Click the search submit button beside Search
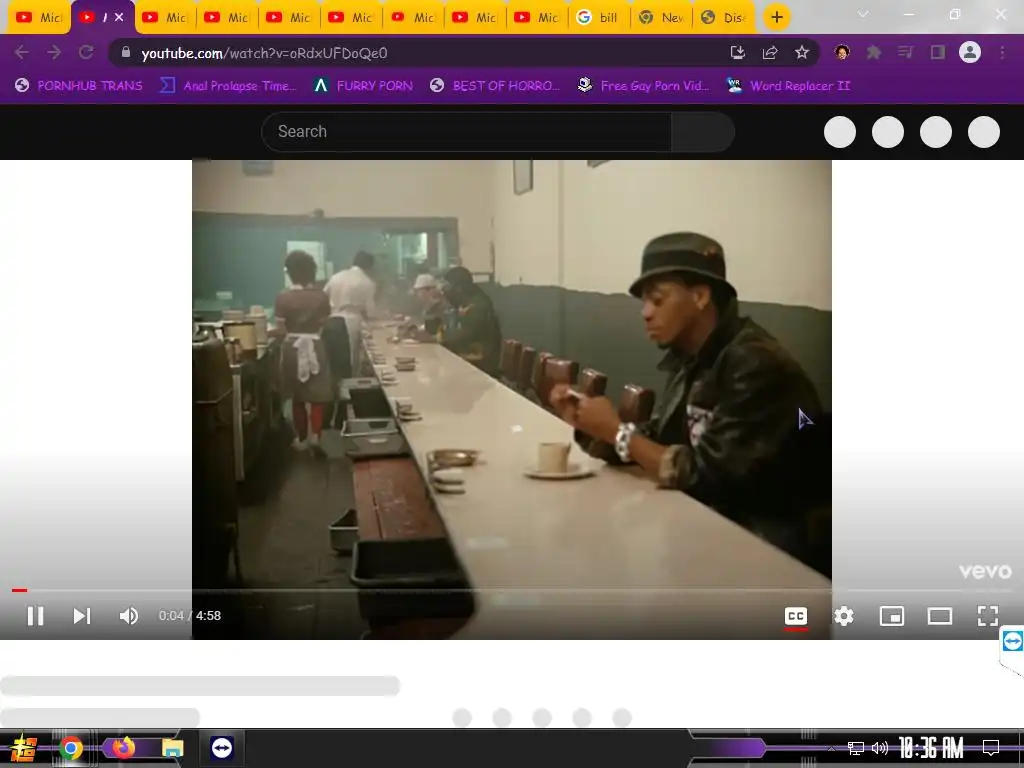The image size is (1024, 768). coord(703,132)
